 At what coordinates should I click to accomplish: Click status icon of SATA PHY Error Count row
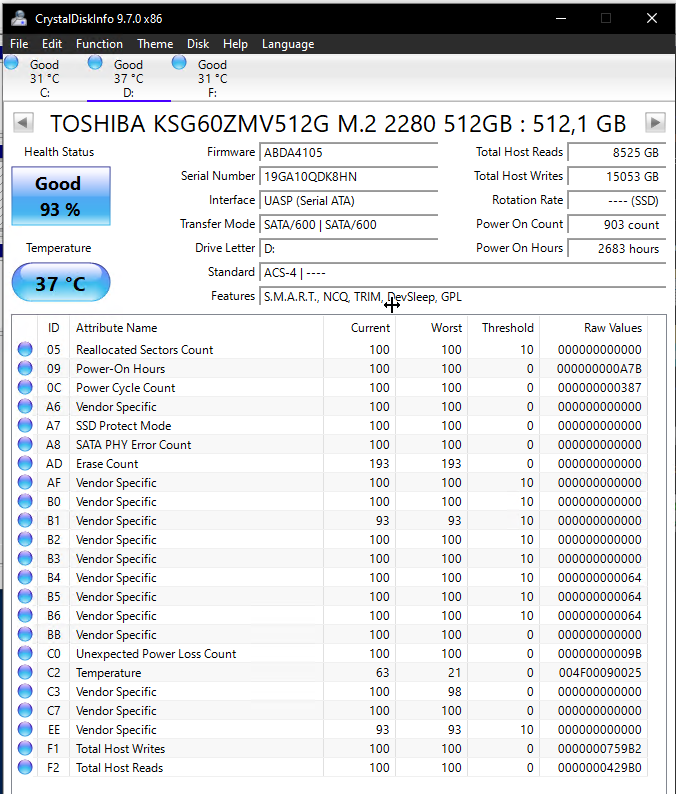point(25,444)
